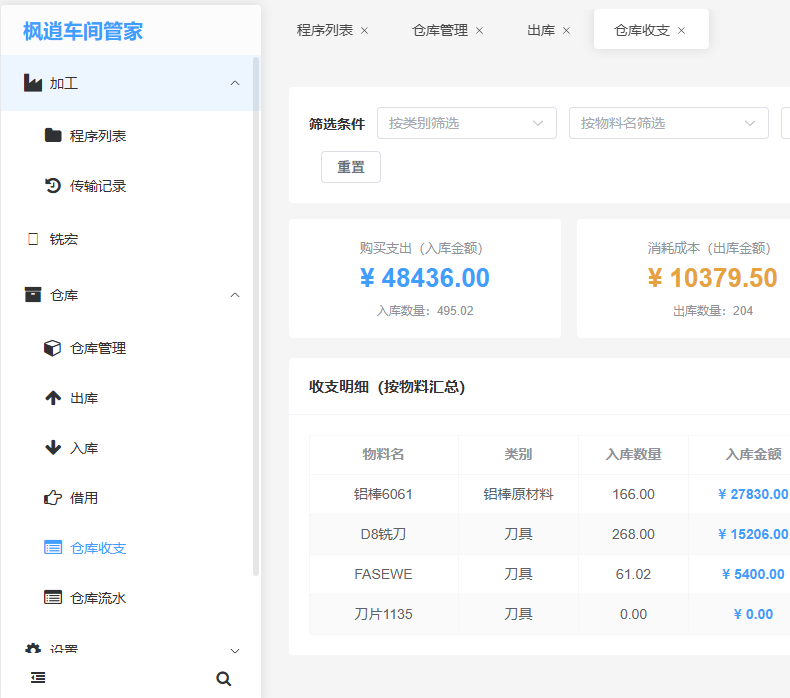Click the history icon beside 传输记录
The width and height of the screenshot is (790, 698).
(x=53, y=186)
